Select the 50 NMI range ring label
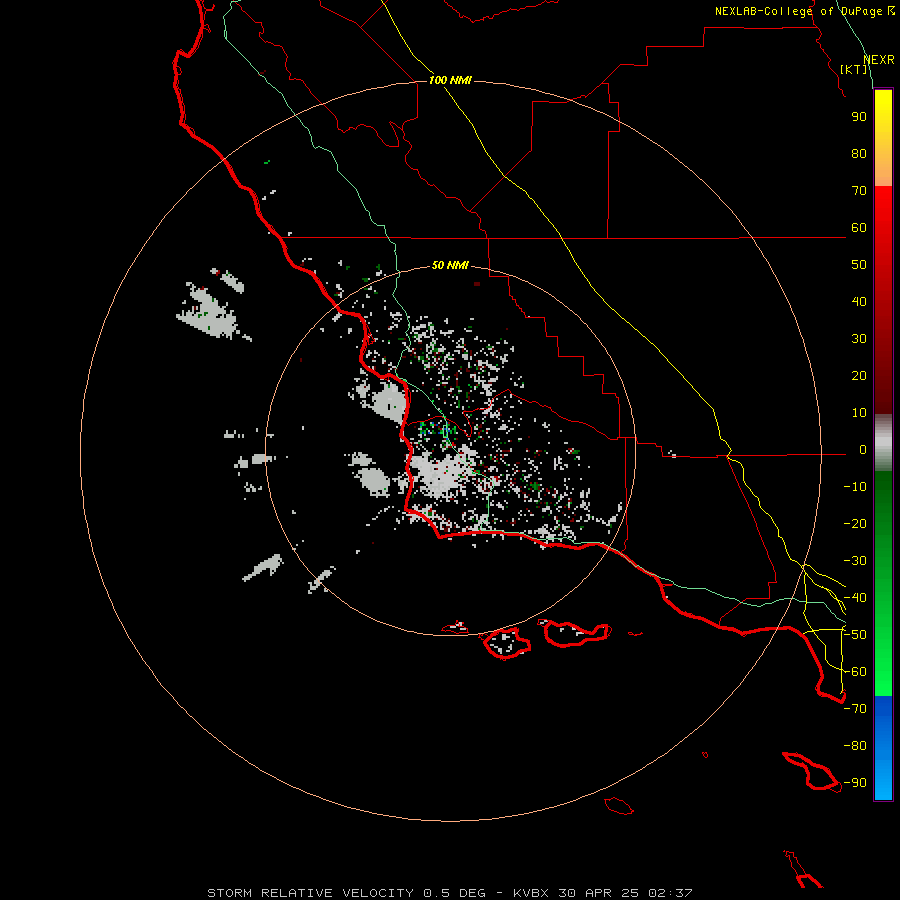 [x=450, y=265]
